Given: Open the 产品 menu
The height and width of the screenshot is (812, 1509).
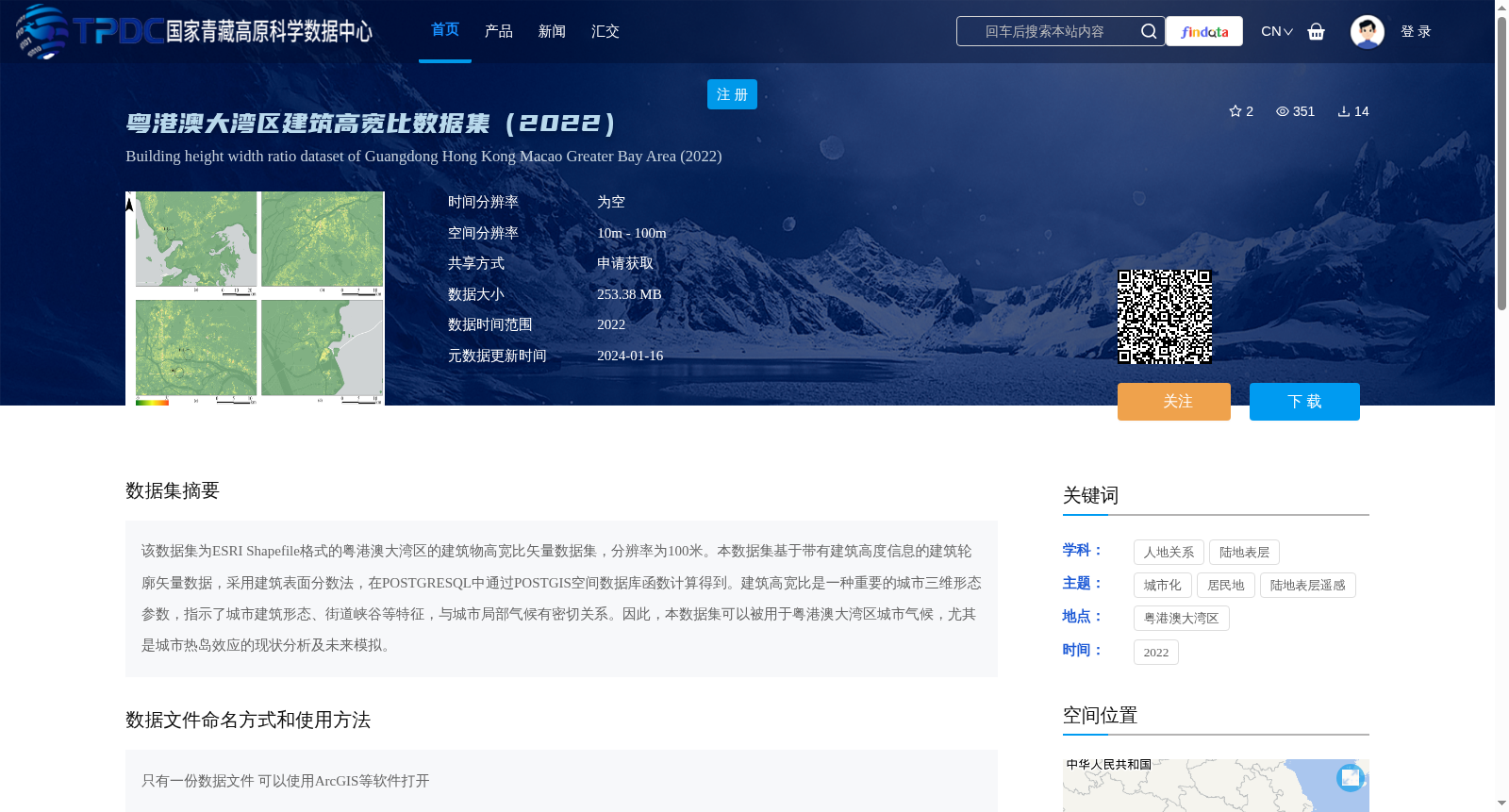Looking at the screenshot, I should pyautogui.click(x=499, y=31).
